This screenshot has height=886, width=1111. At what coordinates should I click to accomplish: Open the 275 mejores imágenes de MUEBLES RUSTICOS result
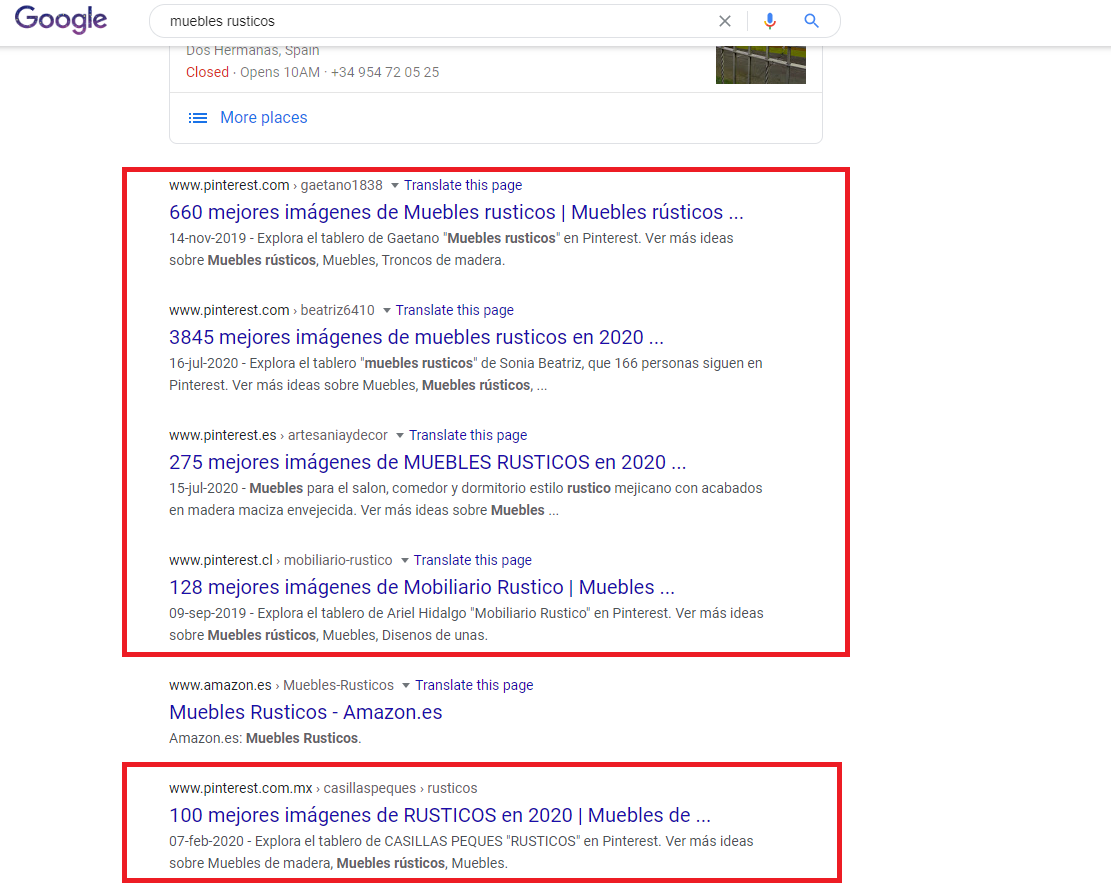click(428, 462)
